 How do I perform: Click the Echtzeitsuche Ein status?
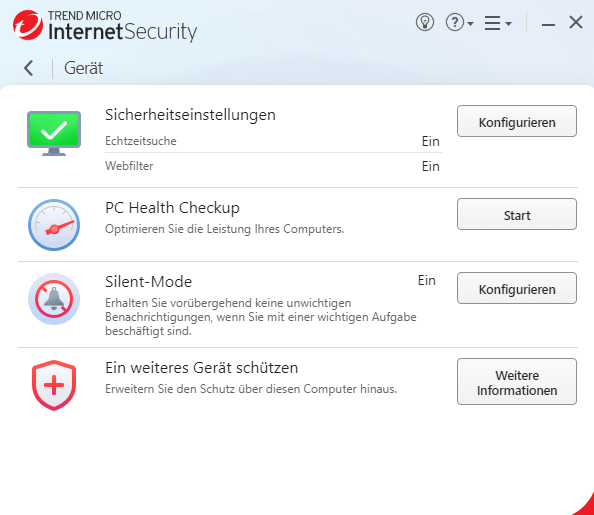pyautogui.click(x=431, y=141)
